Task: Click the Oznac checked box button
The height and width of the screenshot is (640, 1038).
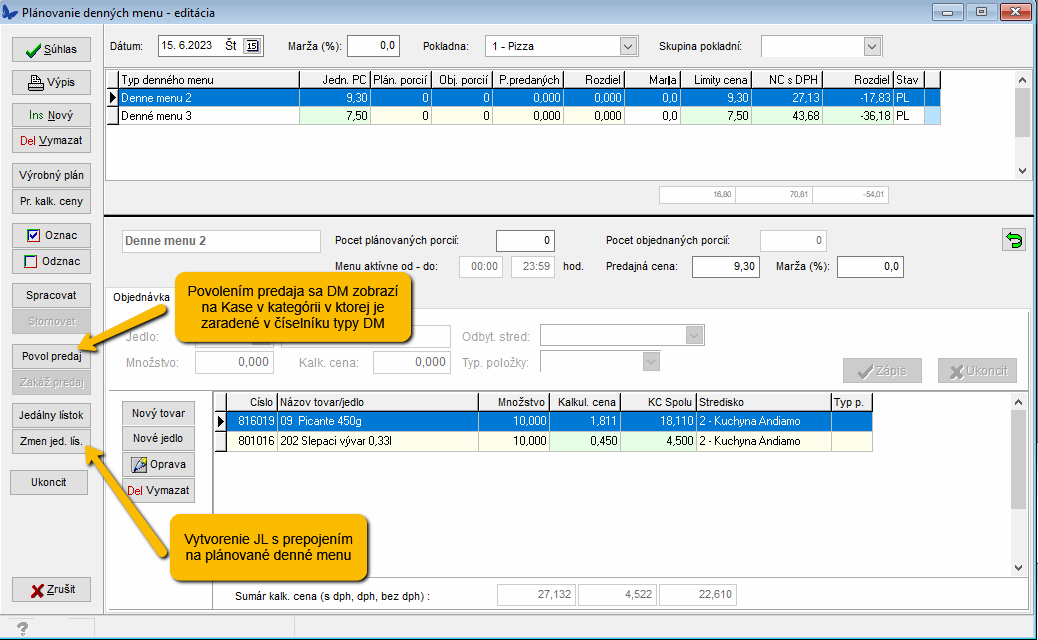Action: click(x=51, y=235)
